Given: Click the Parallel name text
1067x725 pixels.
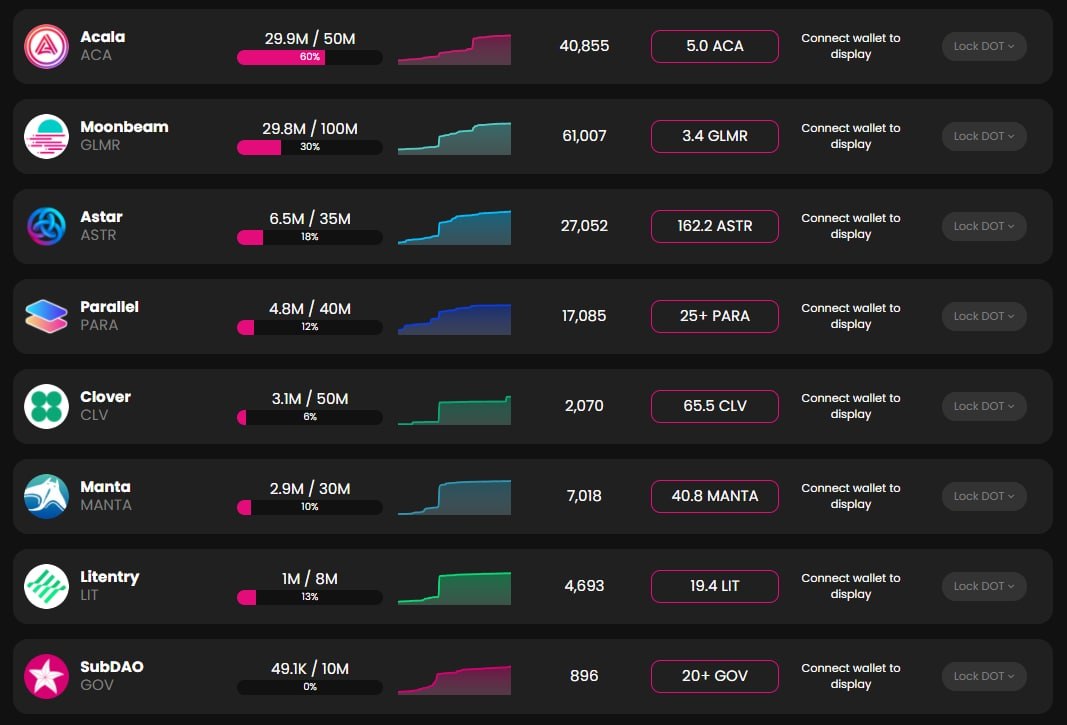Looking at the screenshot, I should [x=110, y=307].
